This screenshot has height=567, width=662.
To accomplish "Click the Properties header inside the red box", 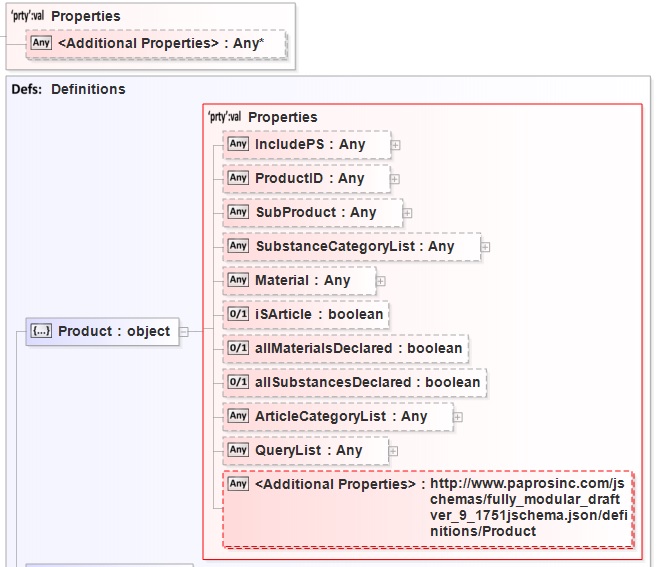I will (282, 117).
